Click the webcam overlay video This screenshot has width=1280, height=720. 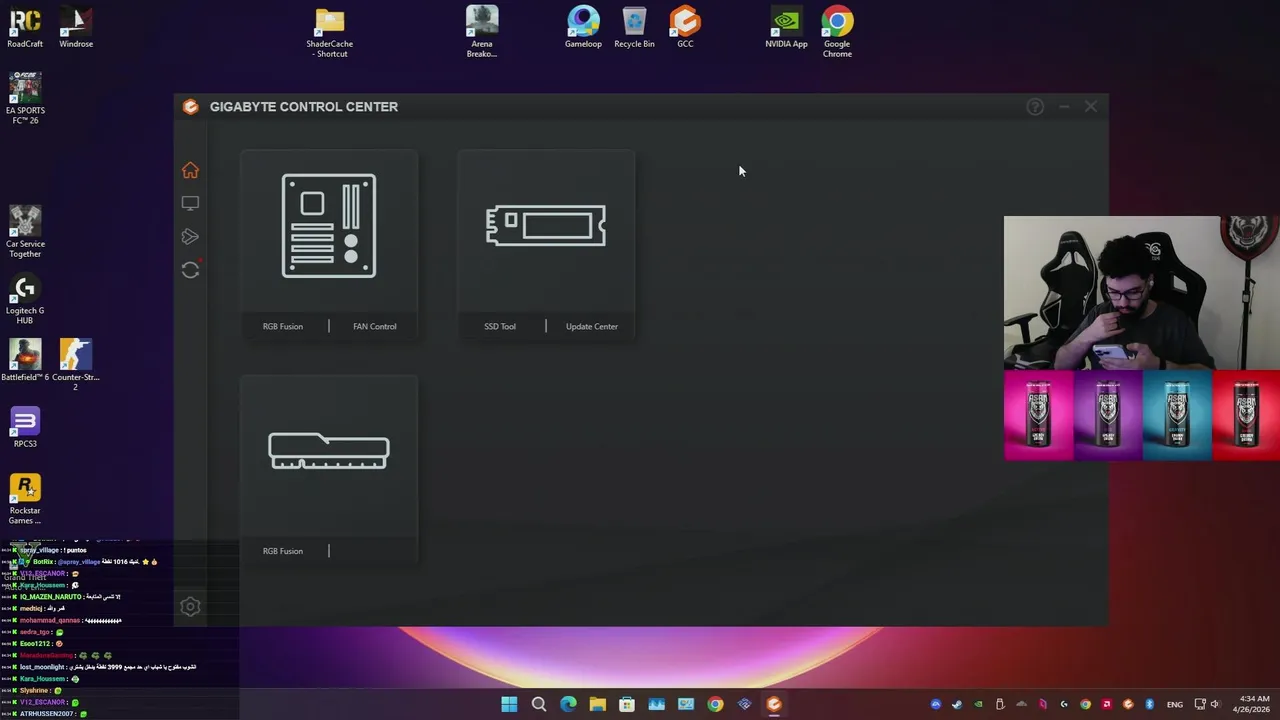tap(1142, 293)
